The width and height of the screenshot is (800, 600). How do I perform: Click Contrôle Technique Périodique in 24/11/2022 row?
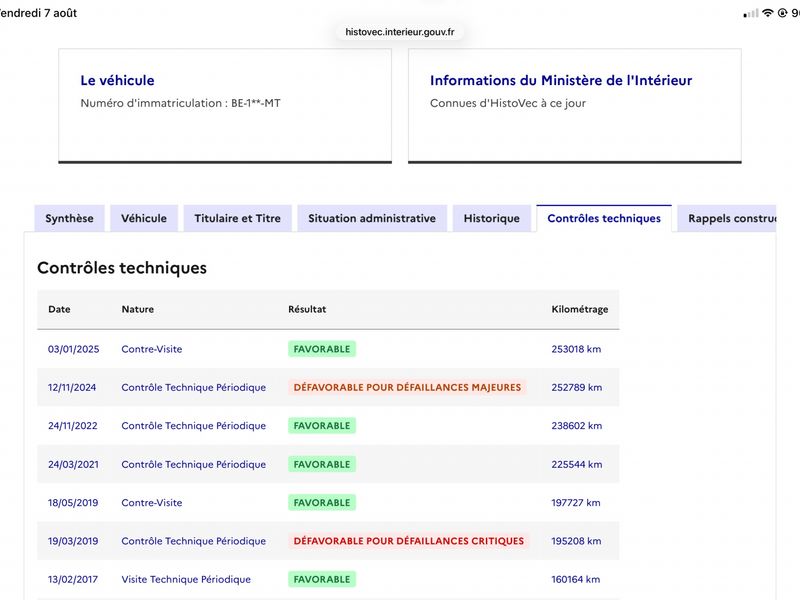(193, 426)
